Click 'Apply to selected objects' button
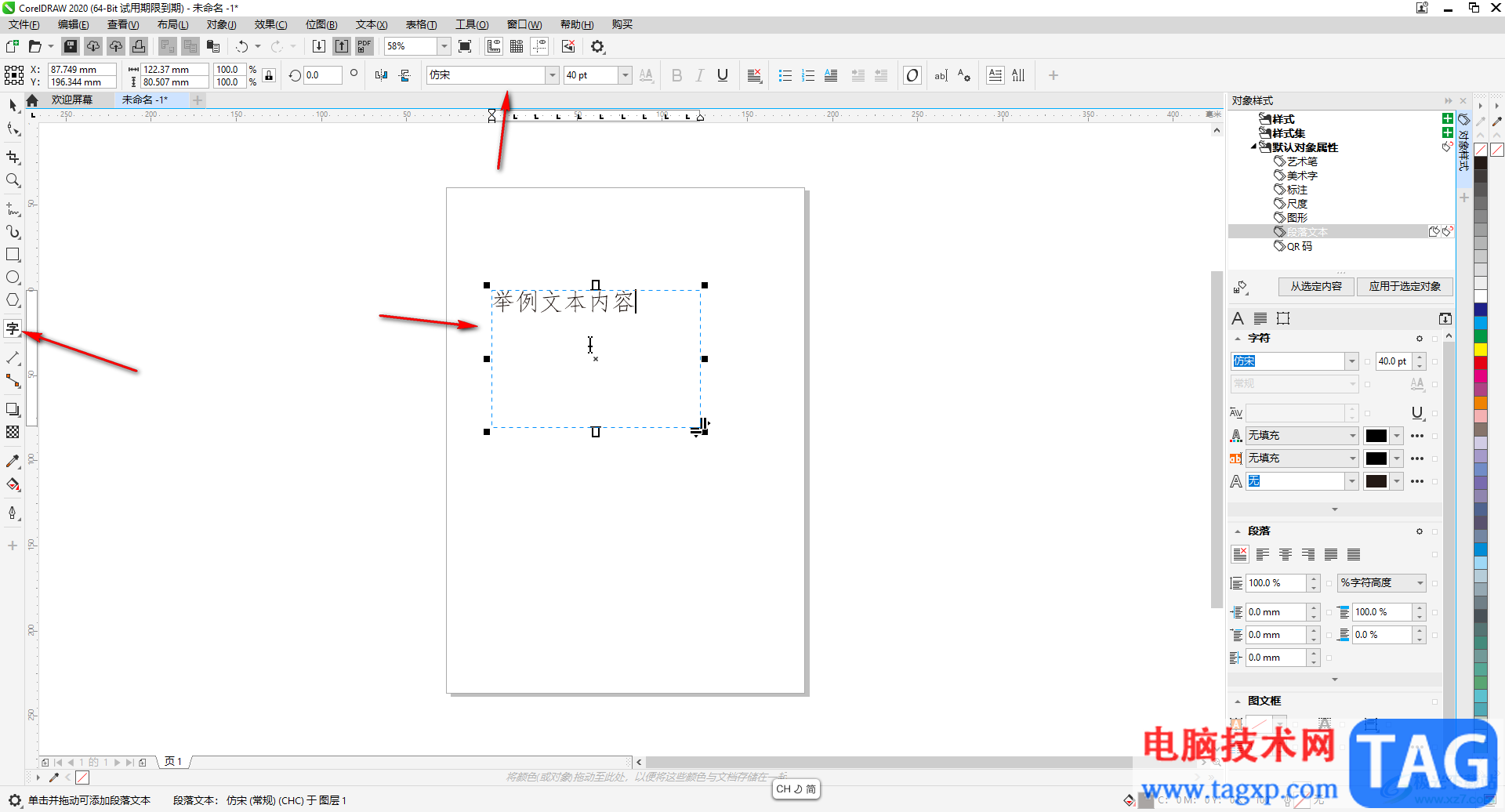The height and width of the screenshot is (812, 1505). [1405, 287]
